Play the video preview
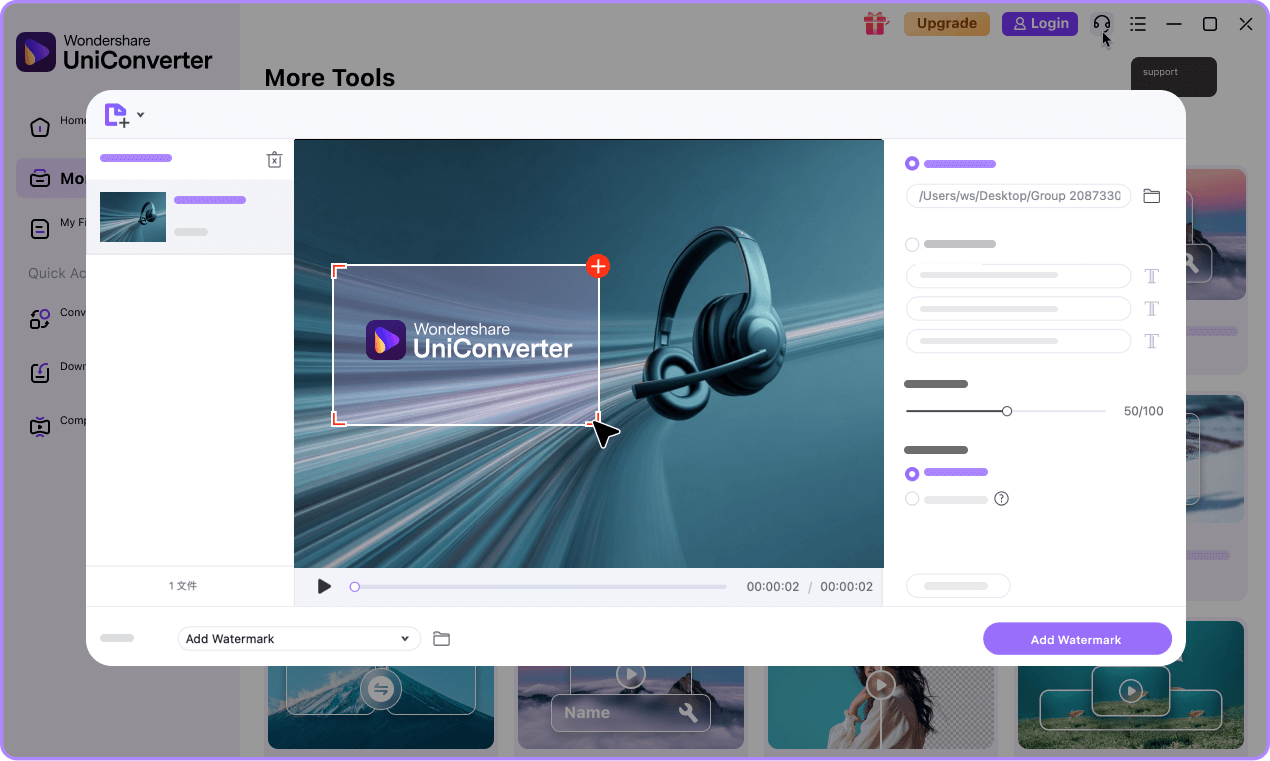The width and height of the screenshot is (1270, 761). click(324, 587)
